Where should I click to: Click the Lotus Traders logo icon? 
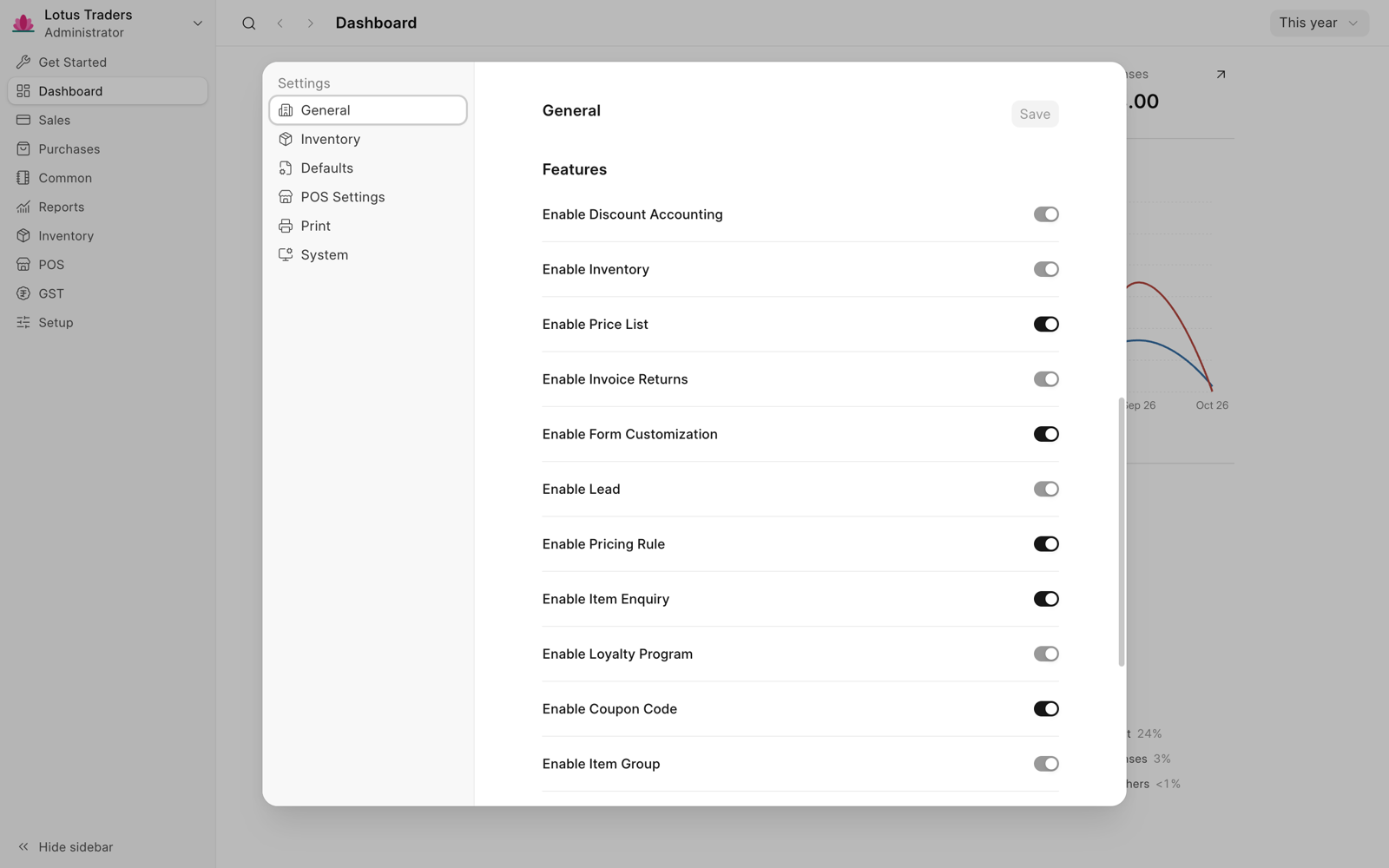tap(23, 23)
